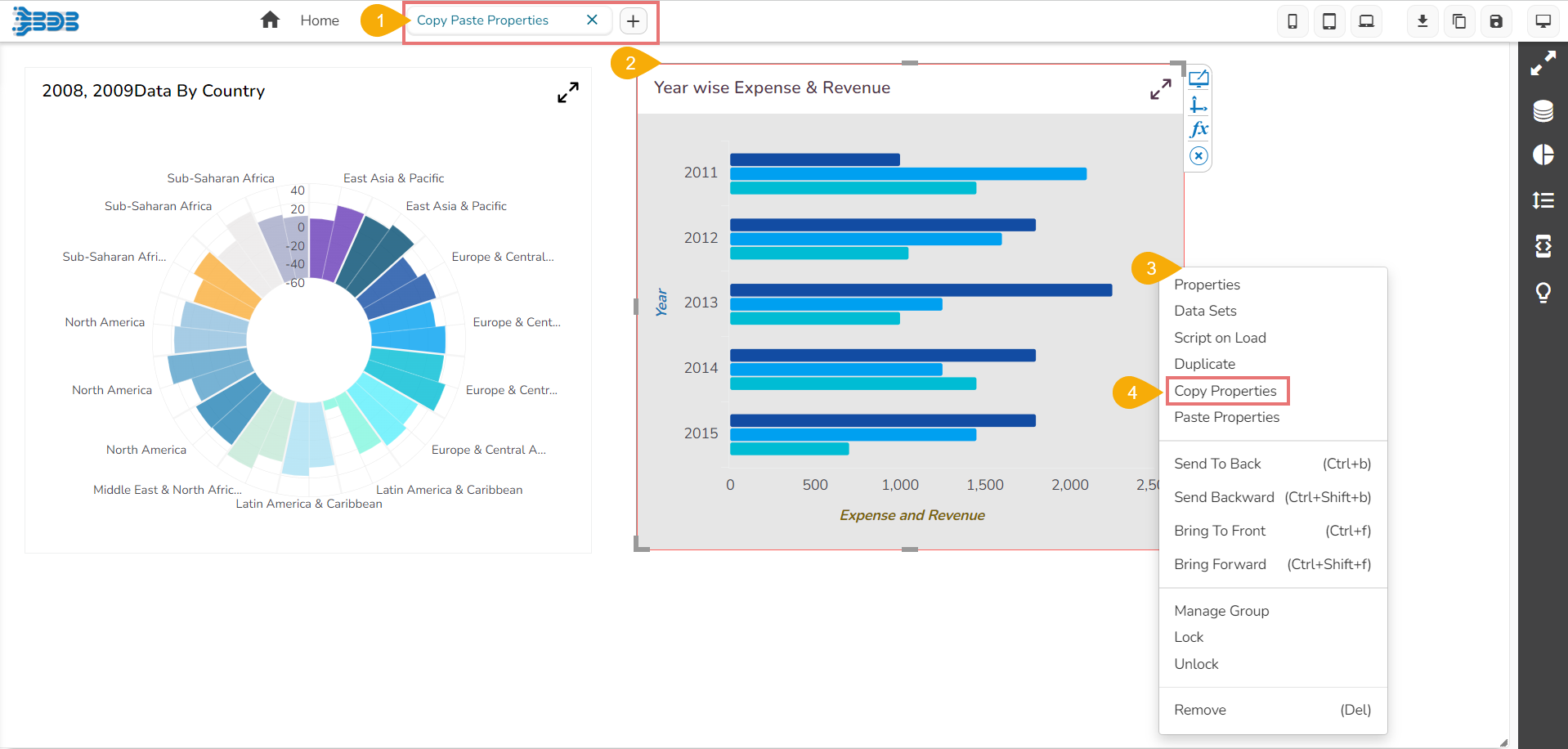This screenshot has height=749, width=1568.
Task: Toggle fullscreen on Year wise Expense & Revenue chart
Action: 1161,89
